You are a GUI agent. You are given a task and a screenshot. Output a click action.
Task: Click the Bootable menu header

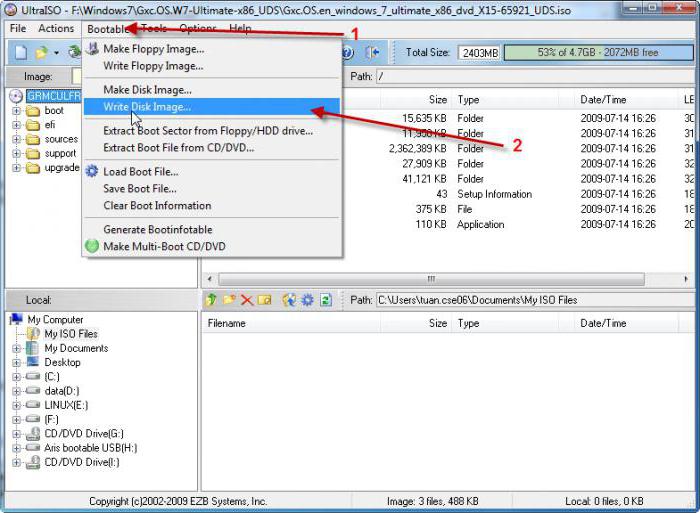pos(108,29)
